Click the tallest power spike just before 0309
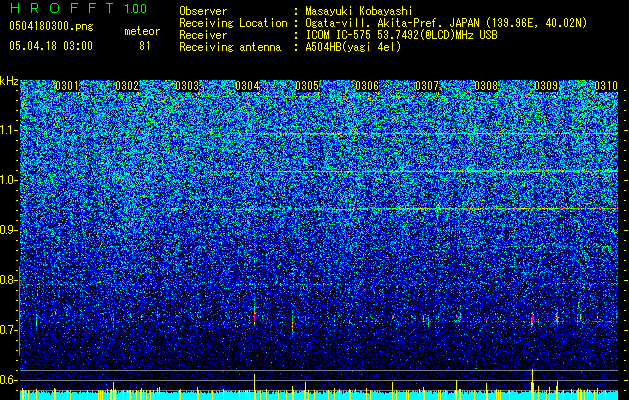This screenshot has height=400, width=629. point(532,384)
